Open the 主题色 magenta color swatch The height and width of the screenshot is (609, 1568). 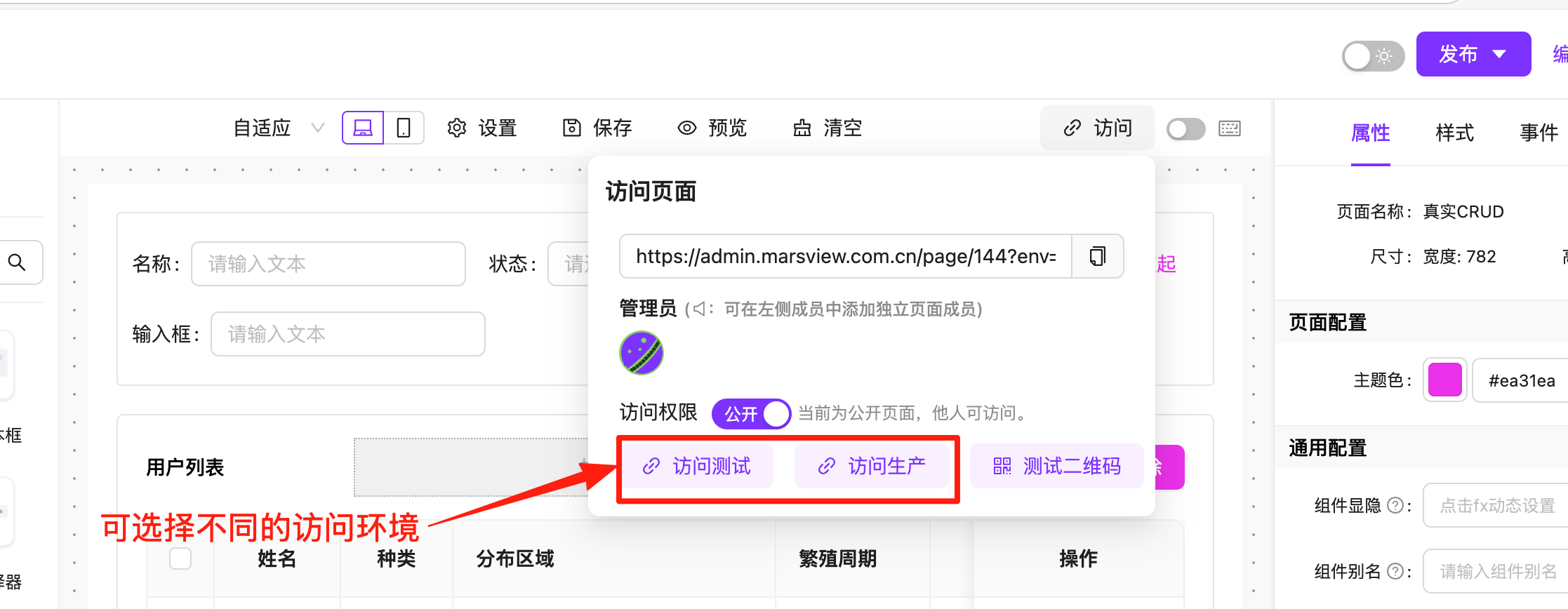point(1444,380)
